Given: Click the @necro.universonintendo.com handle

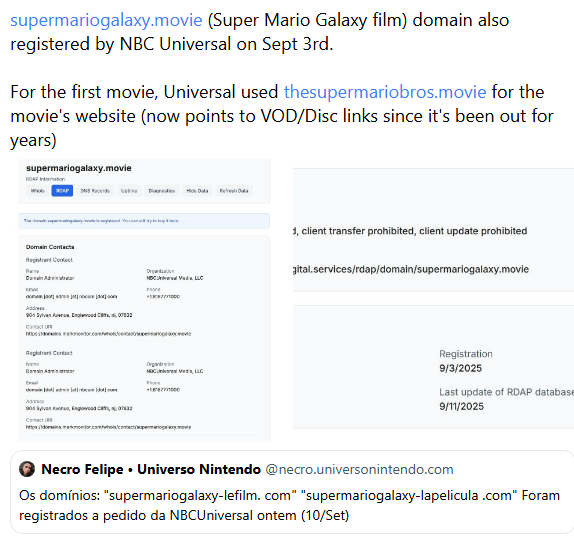Looking at the screenshot, I should point(359,469).
